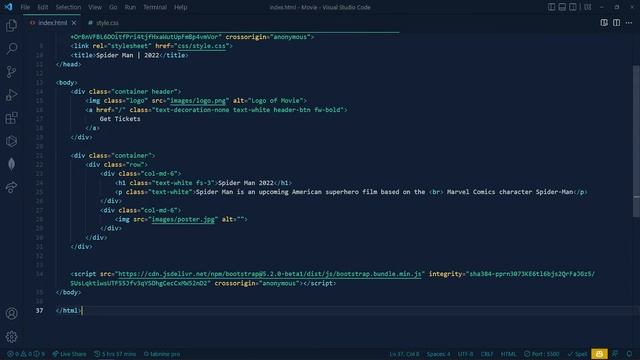Screen dimensions: 640x360
Task: Change language mode HTML
Action: coord(508,354)
